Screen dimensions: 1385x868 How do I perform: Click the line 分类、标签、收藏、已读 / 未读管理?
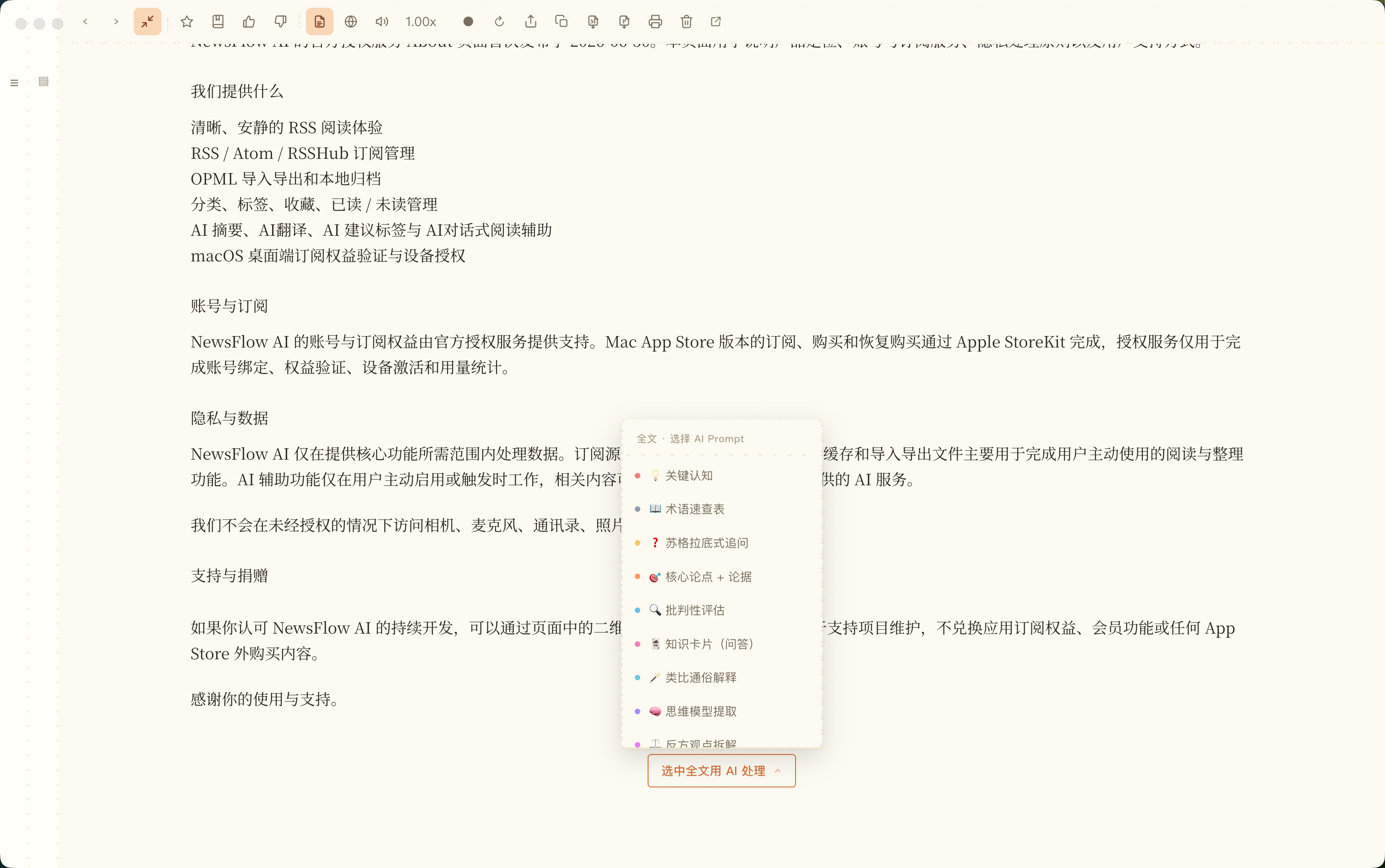coord(314,204)
